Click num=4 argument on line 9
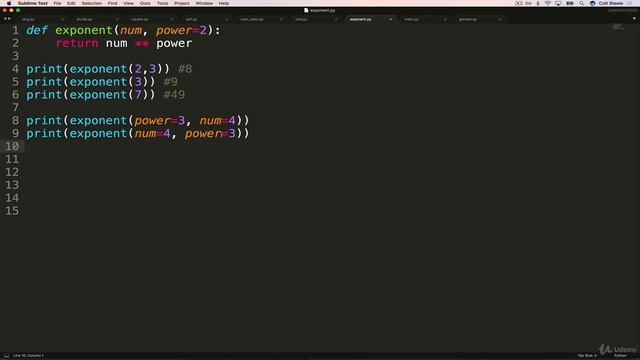The height and width of the screenshot is (360, 640). tap(152, 133)
